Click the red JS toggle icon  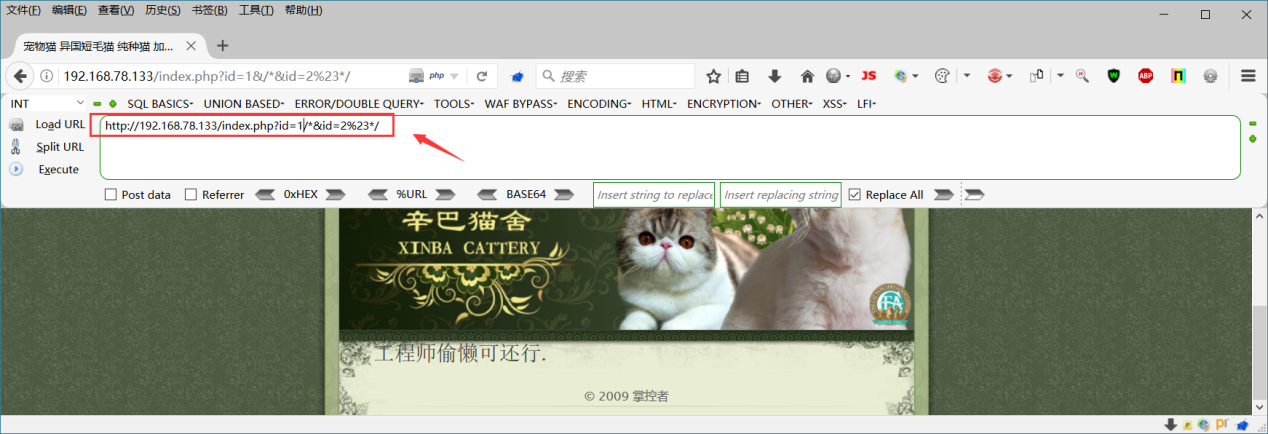(x=869, y=76)
